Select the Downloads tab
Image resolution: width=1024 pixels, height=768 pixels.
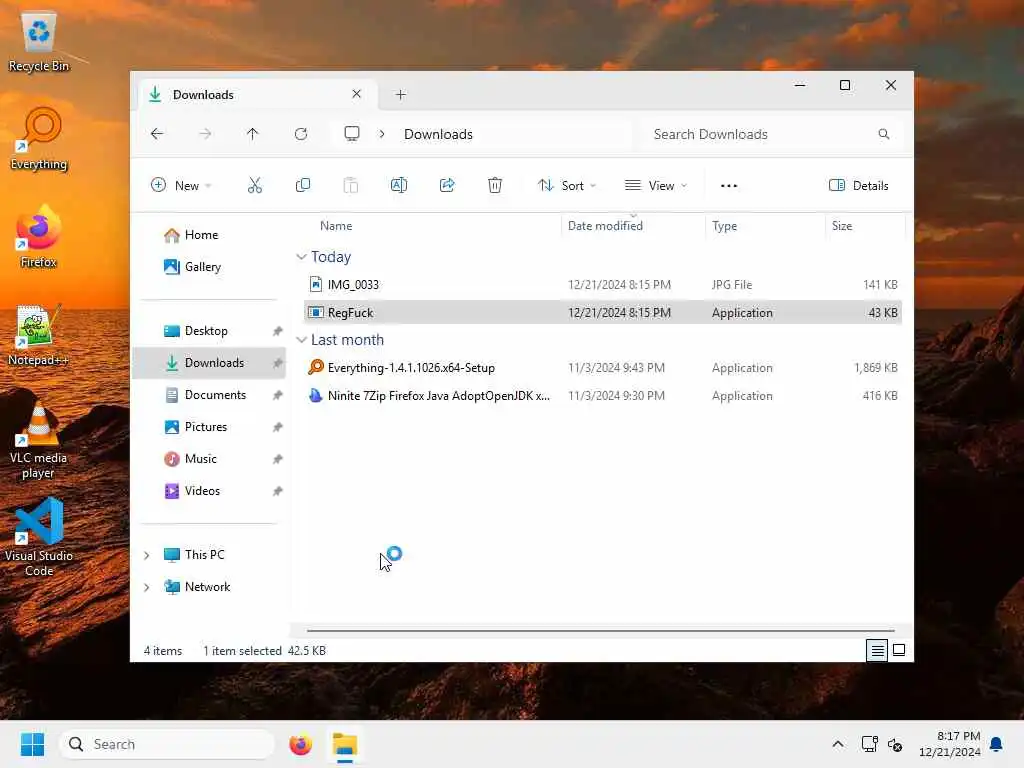258,95
